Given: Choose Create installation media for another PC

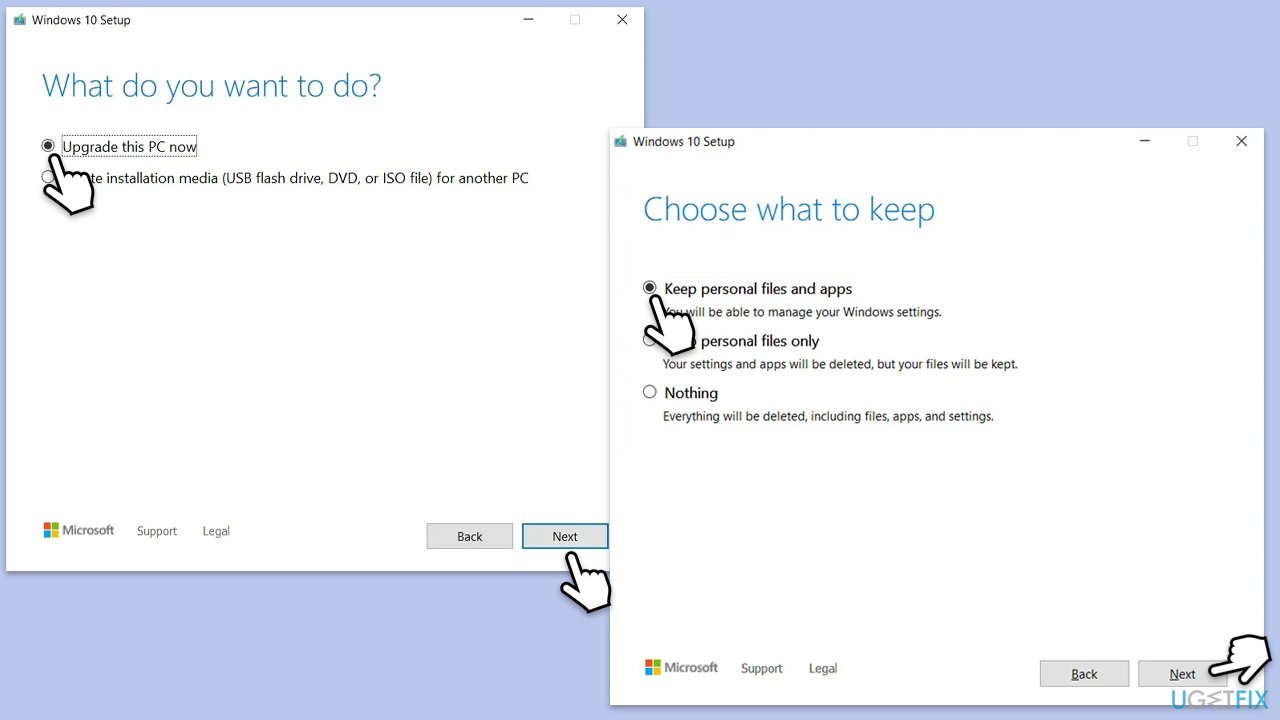Looking at the screenshot, I should pos(285,178).
